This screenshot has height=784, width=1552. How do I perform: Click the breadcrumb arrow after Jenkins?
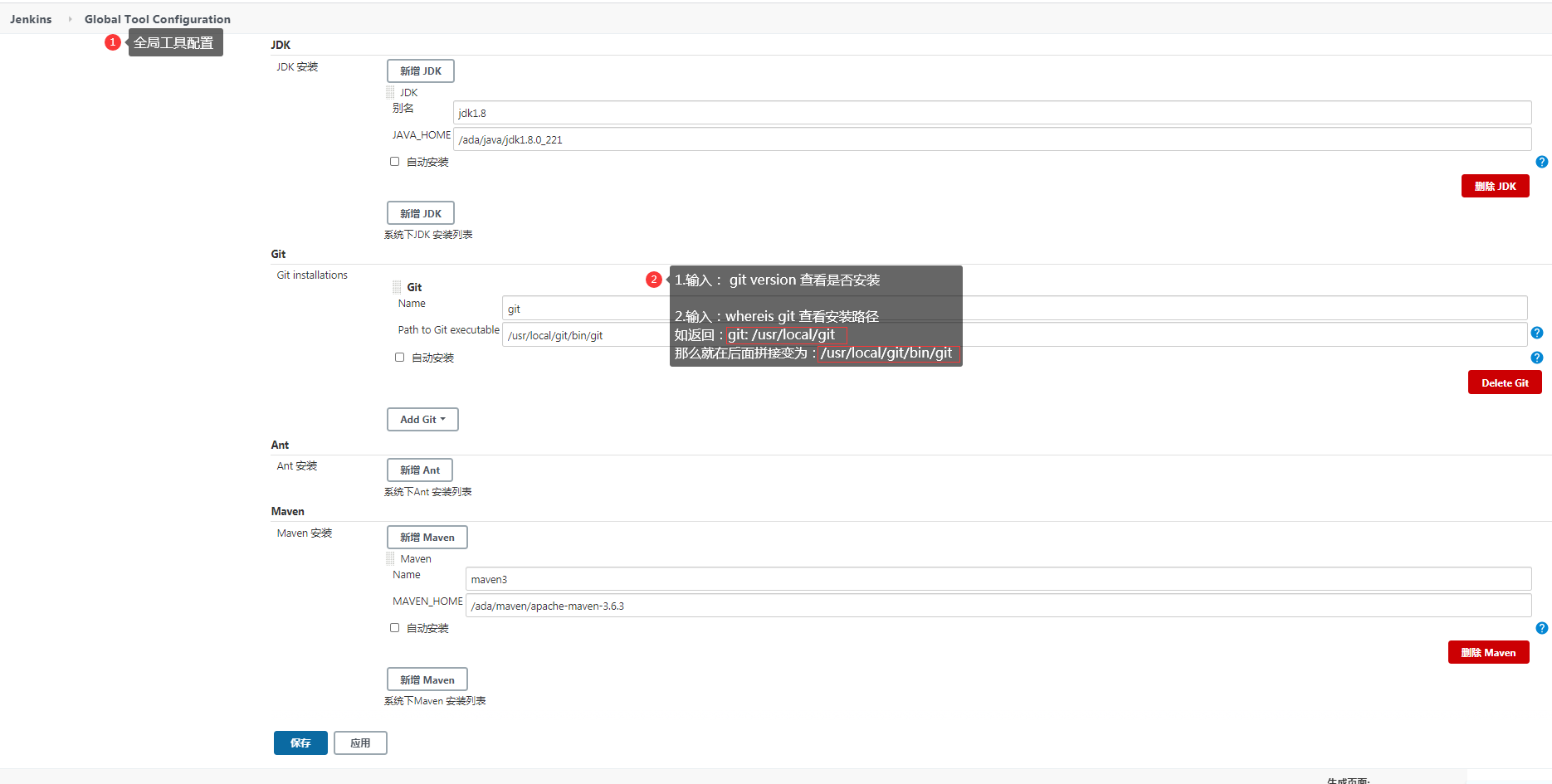(x=70, y=19)
